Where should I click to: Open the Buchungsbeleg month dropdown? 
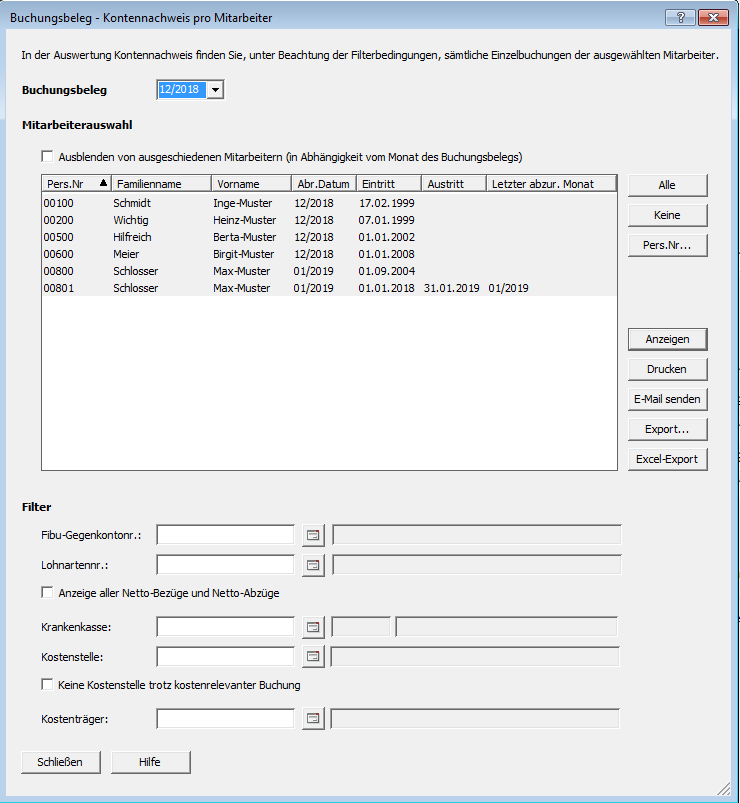[x=216, y=90]
